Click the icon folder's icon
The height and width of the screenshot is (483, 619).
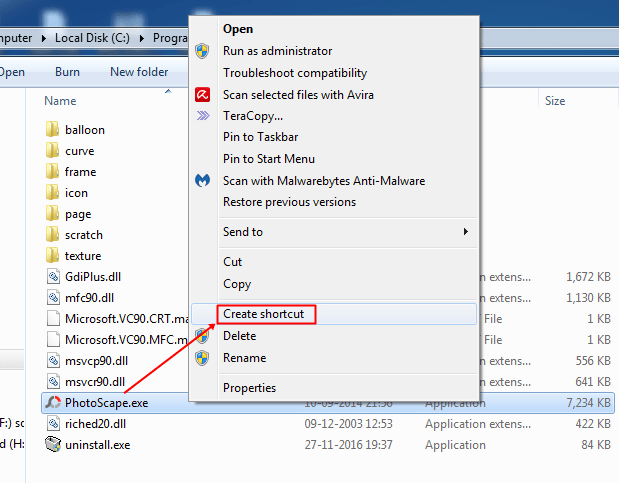pyautogui.click(x=53, y=192)
